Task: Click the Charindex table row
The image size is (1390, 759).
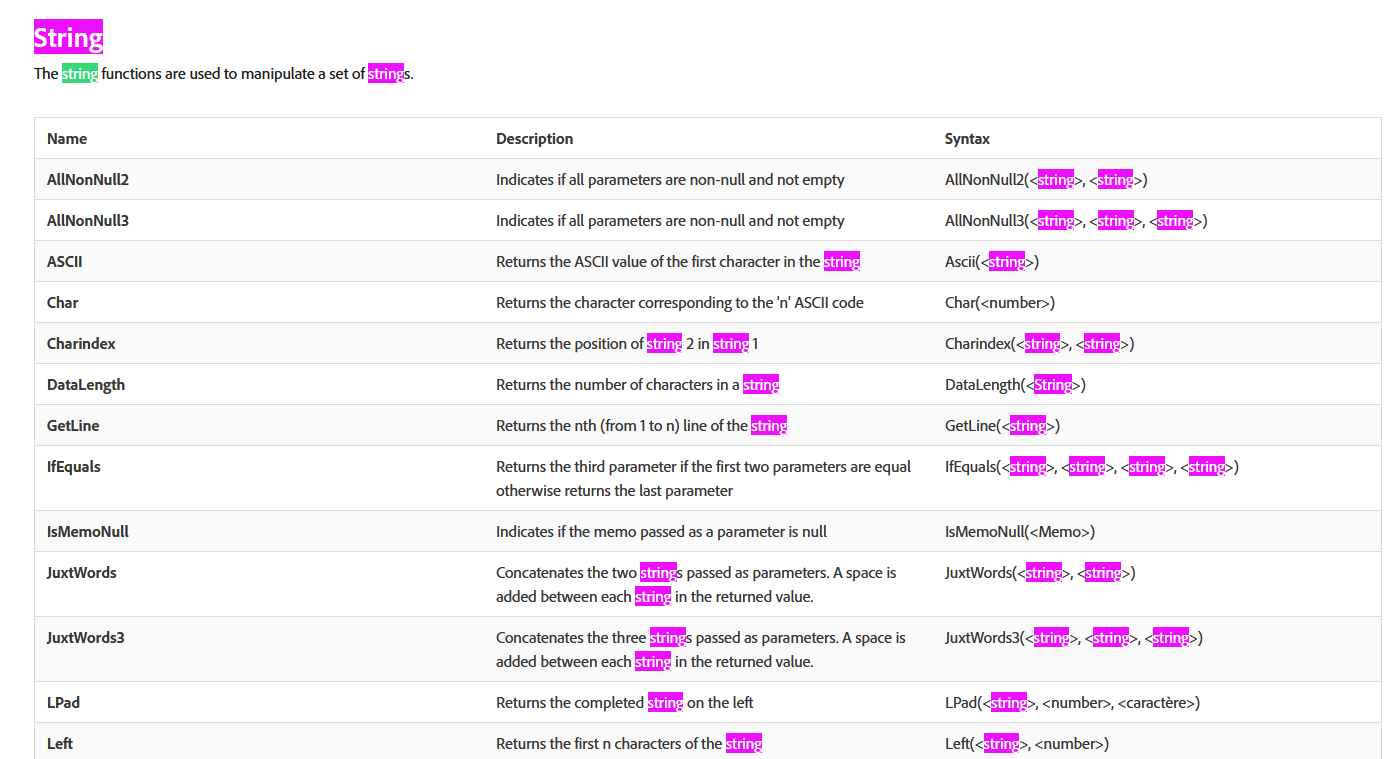Action: 80,343
